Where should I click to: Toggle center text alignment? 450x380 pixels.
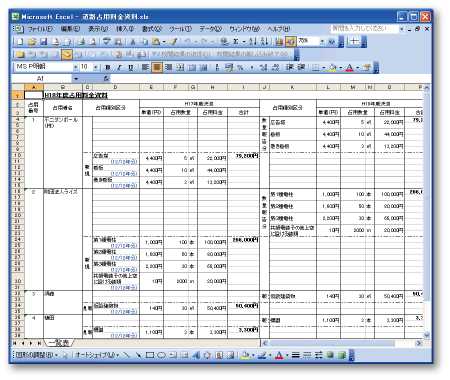pyautogui.click(x=157, y=68)
